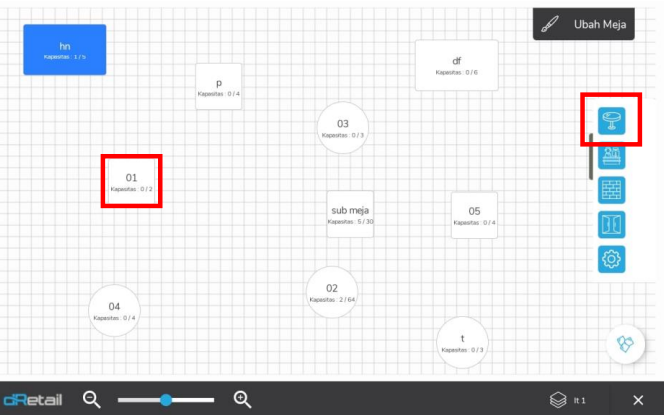Select the blue table hn
Viewport: 664px width, 415px height.
(x=65, y=50)
